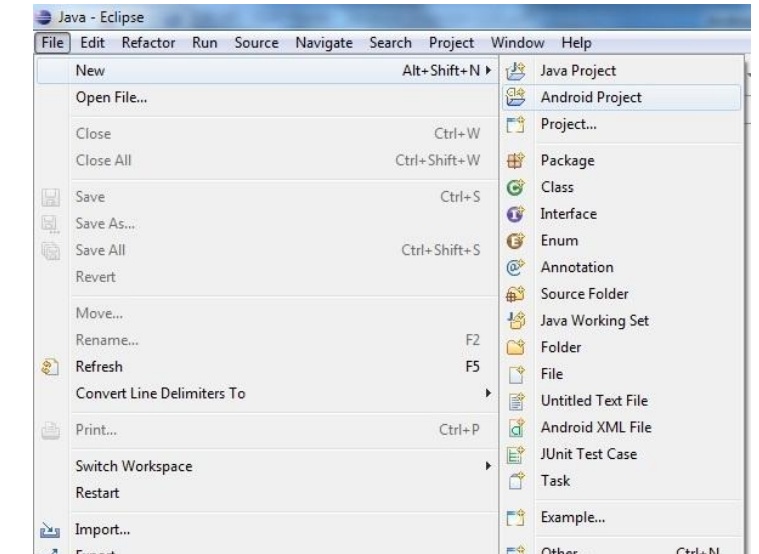Open the Navigate menu
The image size is (759, 554).
click(x=324, y=43)
